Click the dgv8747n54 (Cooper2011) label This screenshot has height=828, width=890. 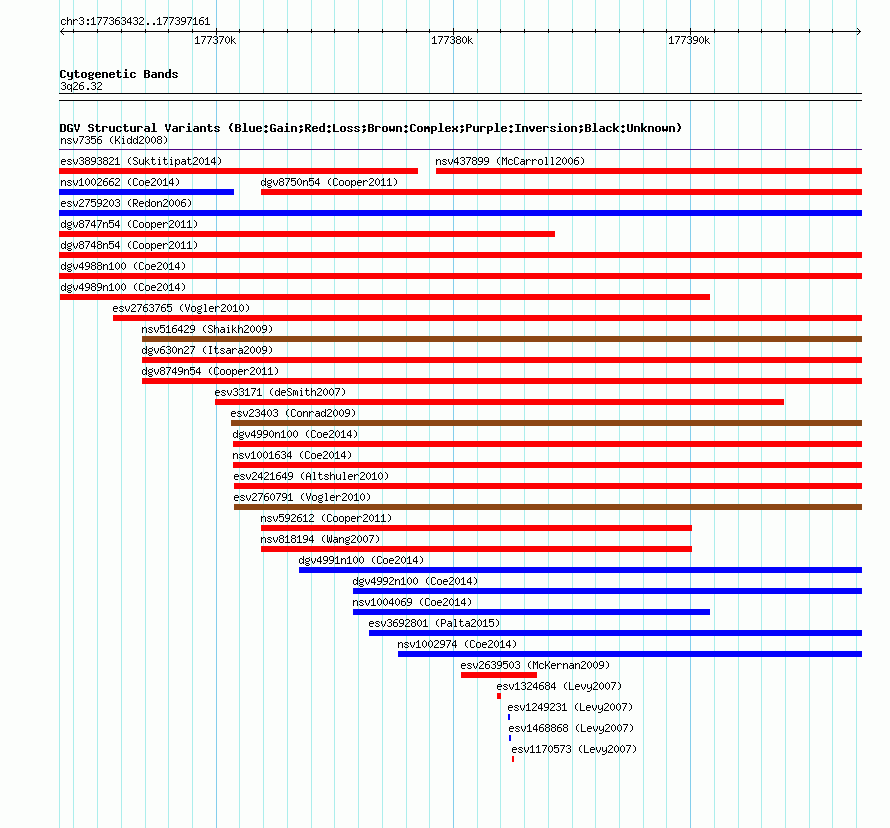(129, 224)
